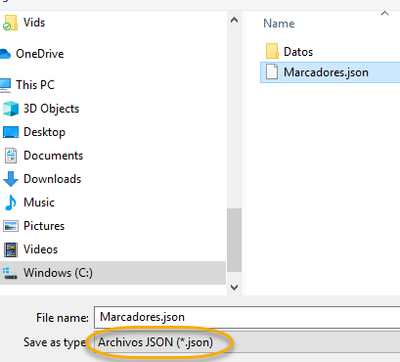Sort files by Name column header
The image size is (400, 362).
[279, 23]
